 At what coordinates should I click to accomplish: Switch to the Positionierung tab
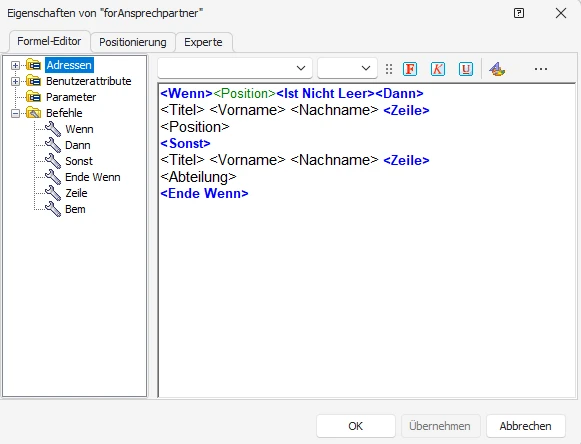[x=133, y=42]
